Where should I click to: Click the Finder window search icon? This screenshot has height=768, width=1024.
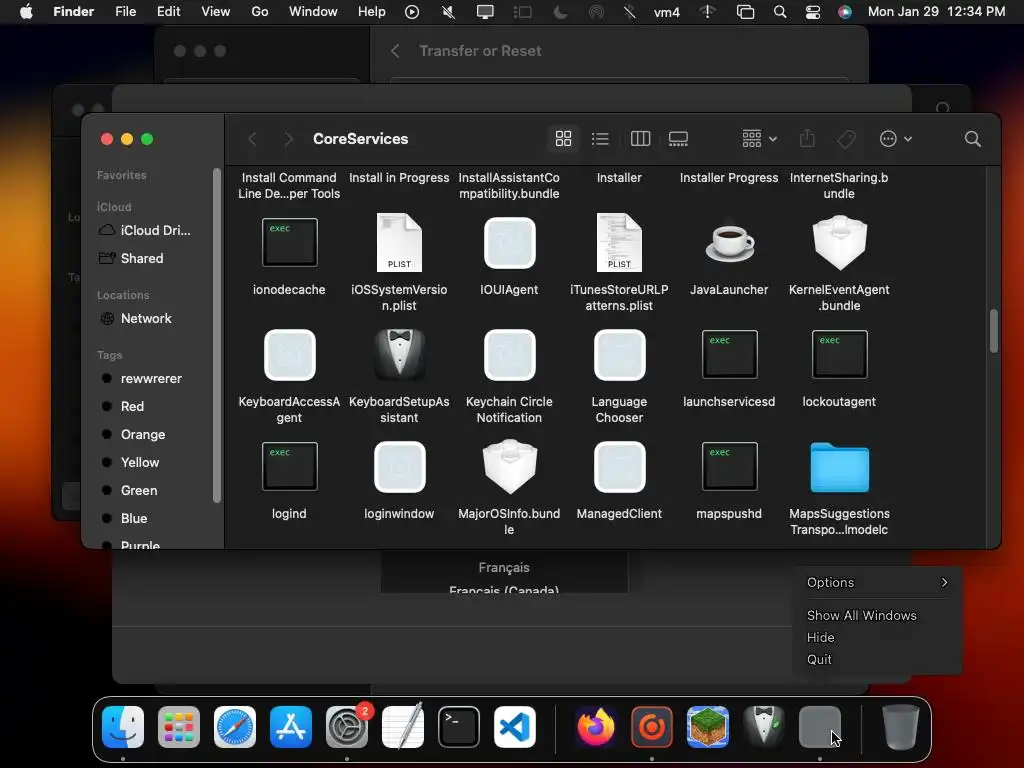(x=972, y=138)
